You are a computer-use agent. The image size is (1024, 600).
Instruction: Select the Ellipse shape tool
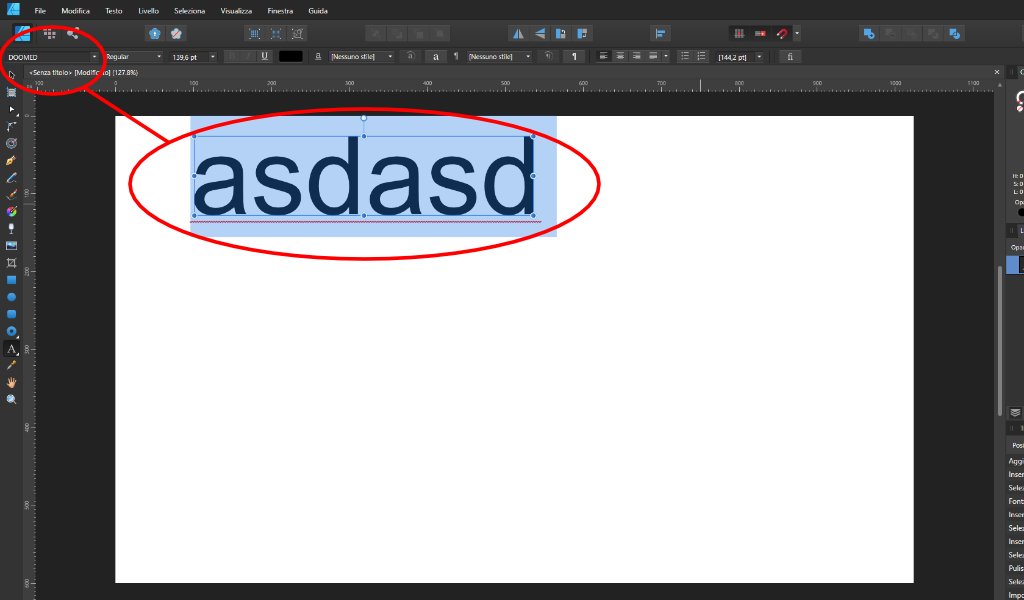[11, 296]
